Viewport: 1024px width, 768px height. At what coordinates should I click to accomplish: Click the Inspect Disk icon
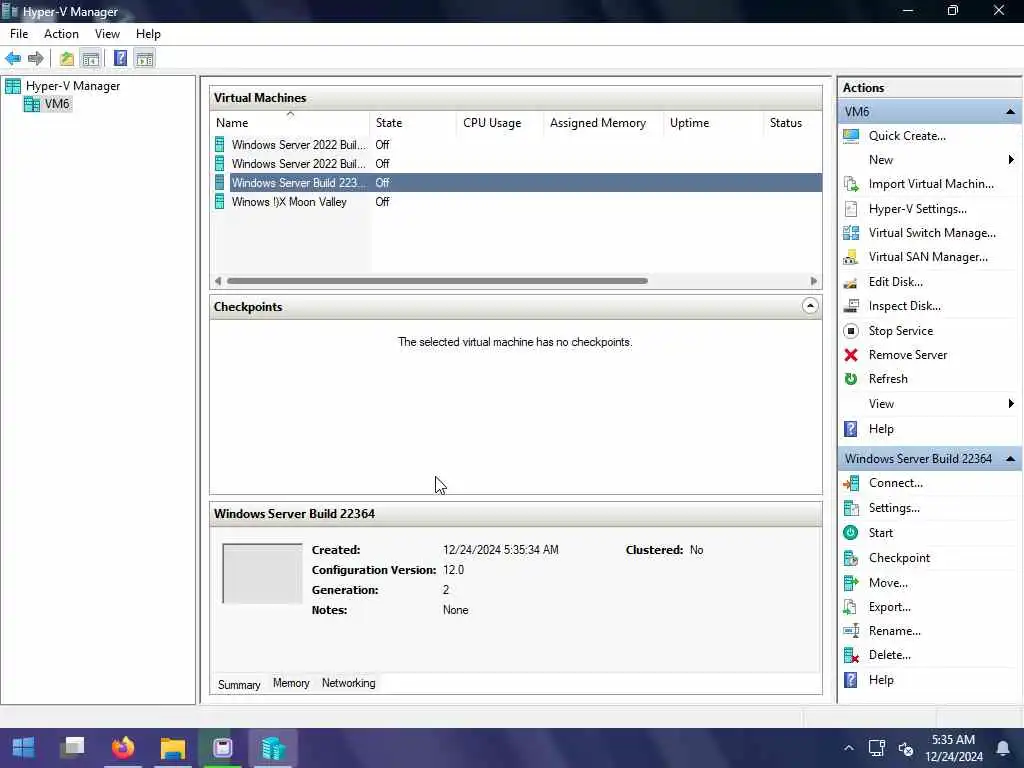pos(851,306)
